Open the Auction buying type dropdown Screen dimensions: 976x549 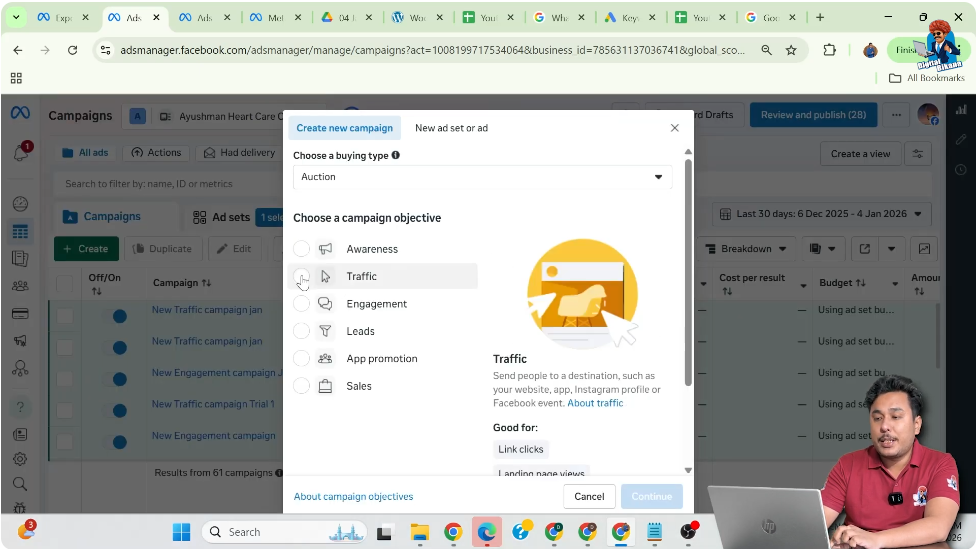point(482,177)
